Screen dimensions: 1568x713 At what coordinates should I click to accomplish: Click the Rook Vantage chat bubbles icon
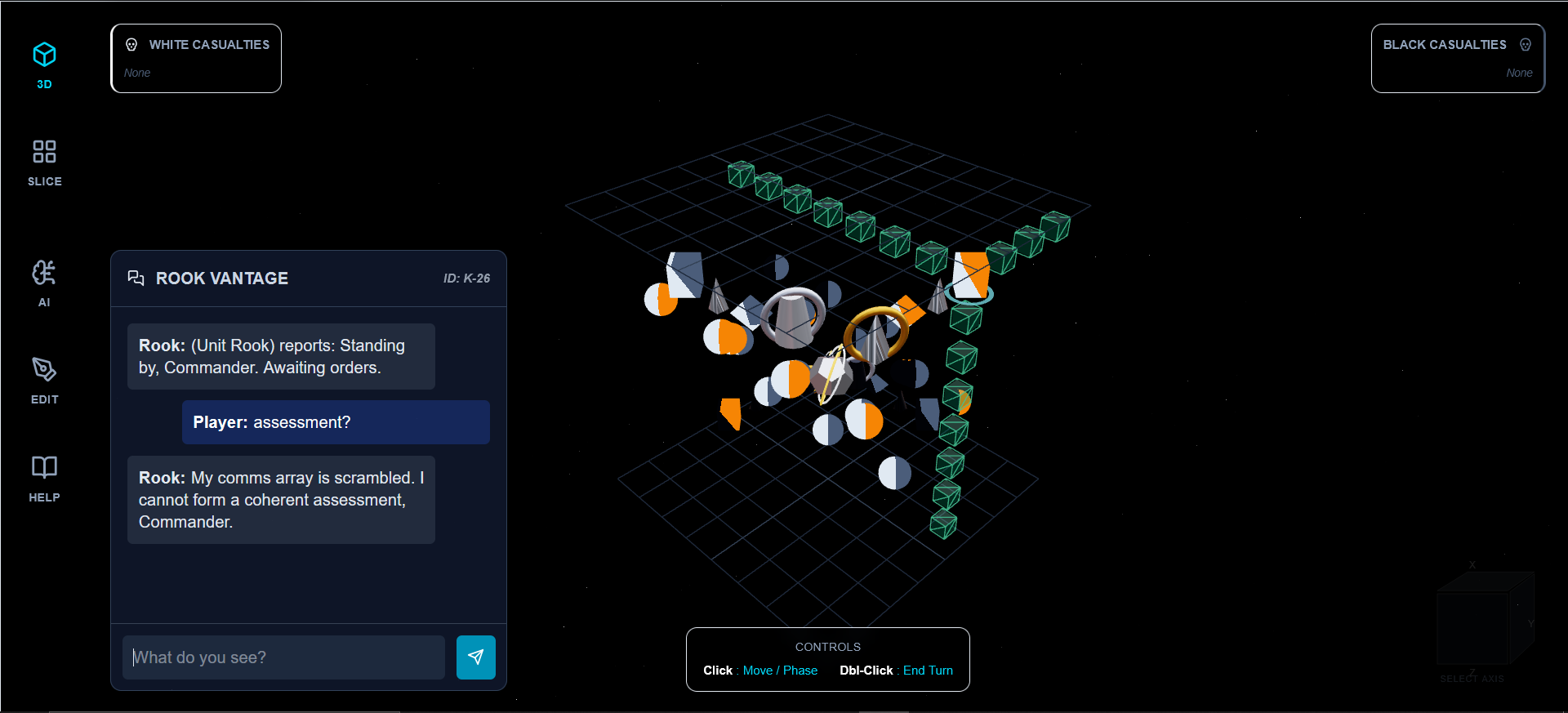pyautogui.click(x=136, y=279)
